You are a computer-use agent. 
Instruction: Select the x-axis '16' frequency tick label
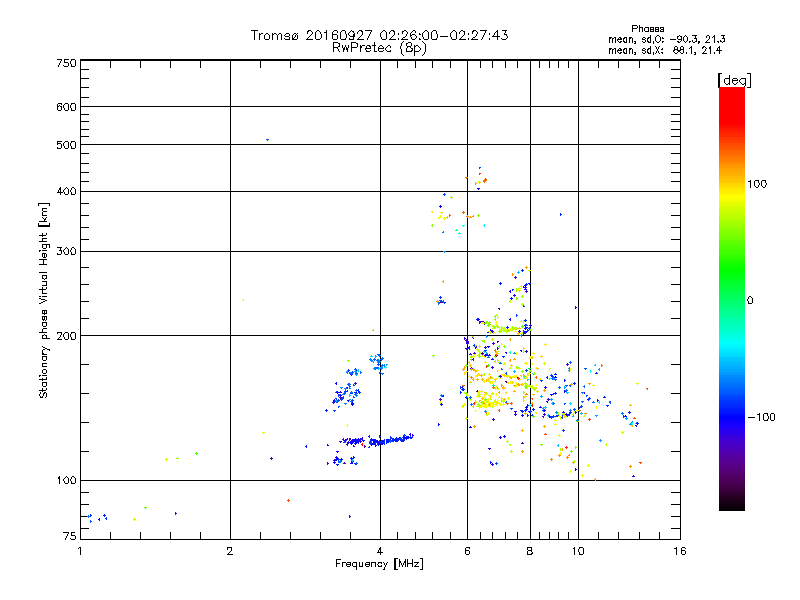point(680,551)
